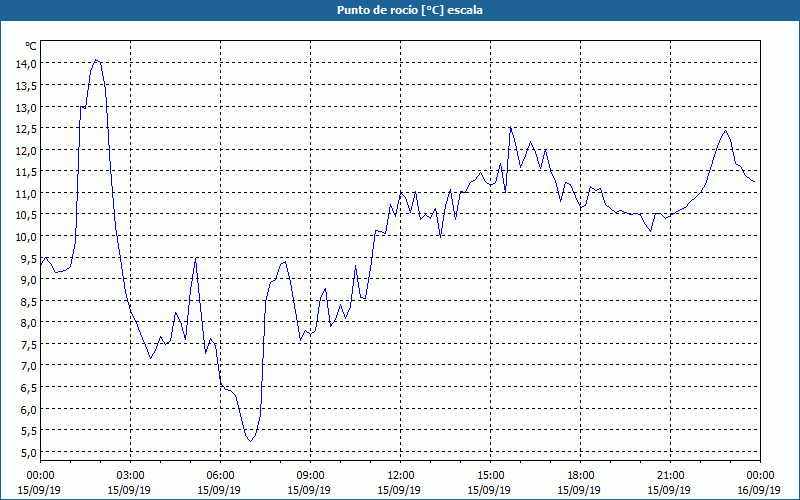This screenshot has width=800, height=500.
Task: Pick the 6,5 vertical axis value
Action: pyautogui.click(x=29, y=388)
